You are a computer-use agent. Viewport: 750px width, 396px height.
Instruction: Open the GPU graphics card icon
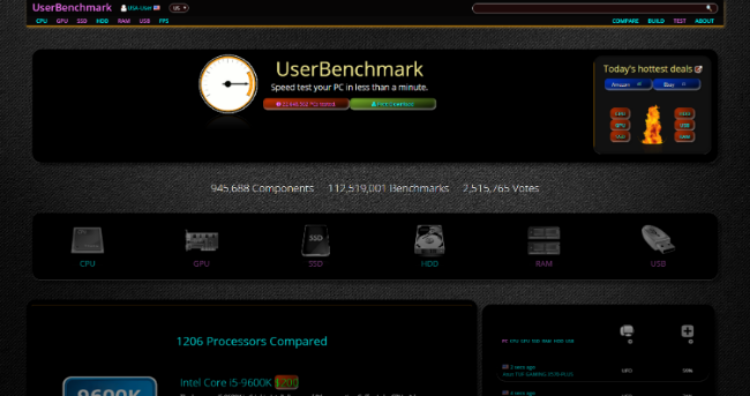click(201, 241)
